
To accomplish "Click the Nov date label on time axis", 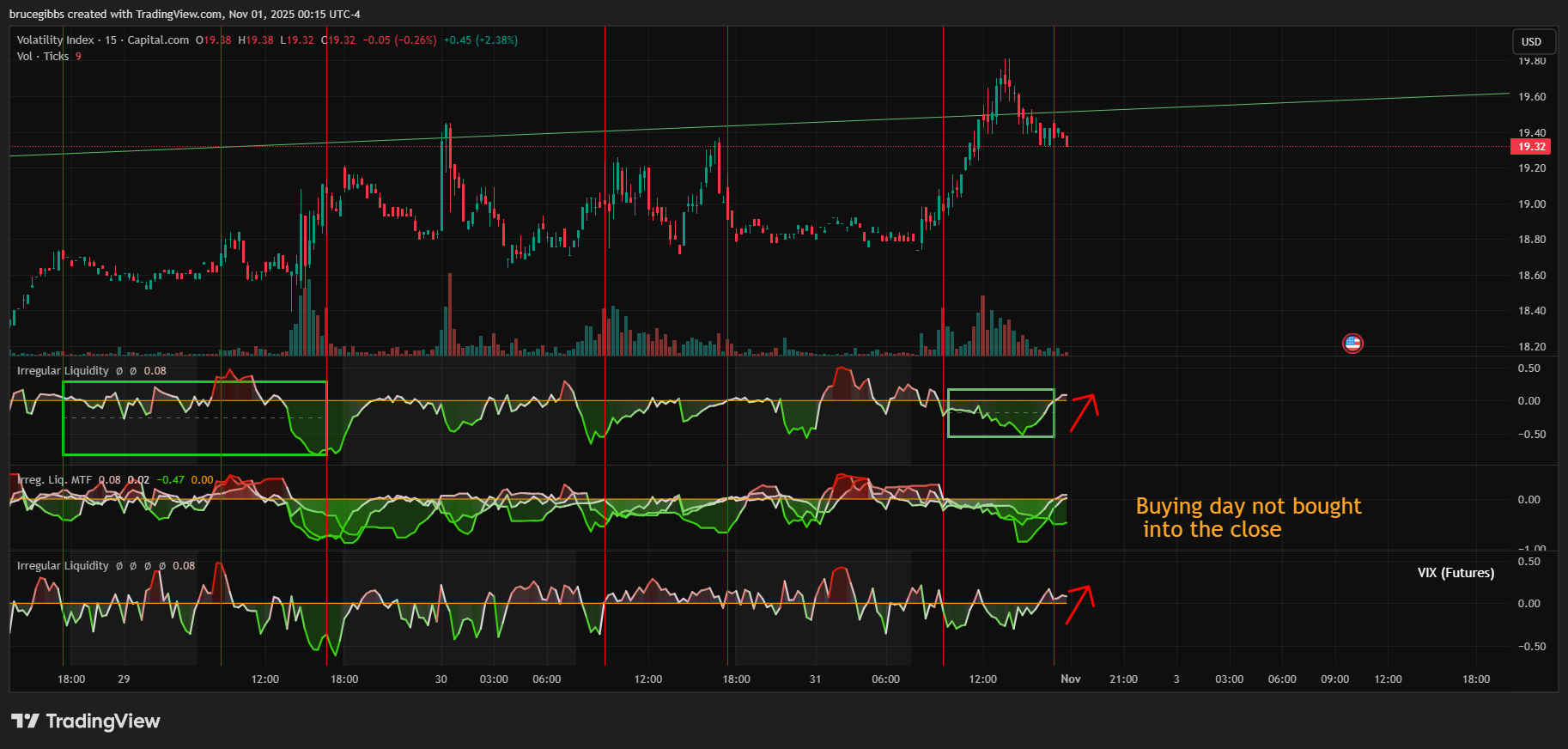I will coord(1070,679).
